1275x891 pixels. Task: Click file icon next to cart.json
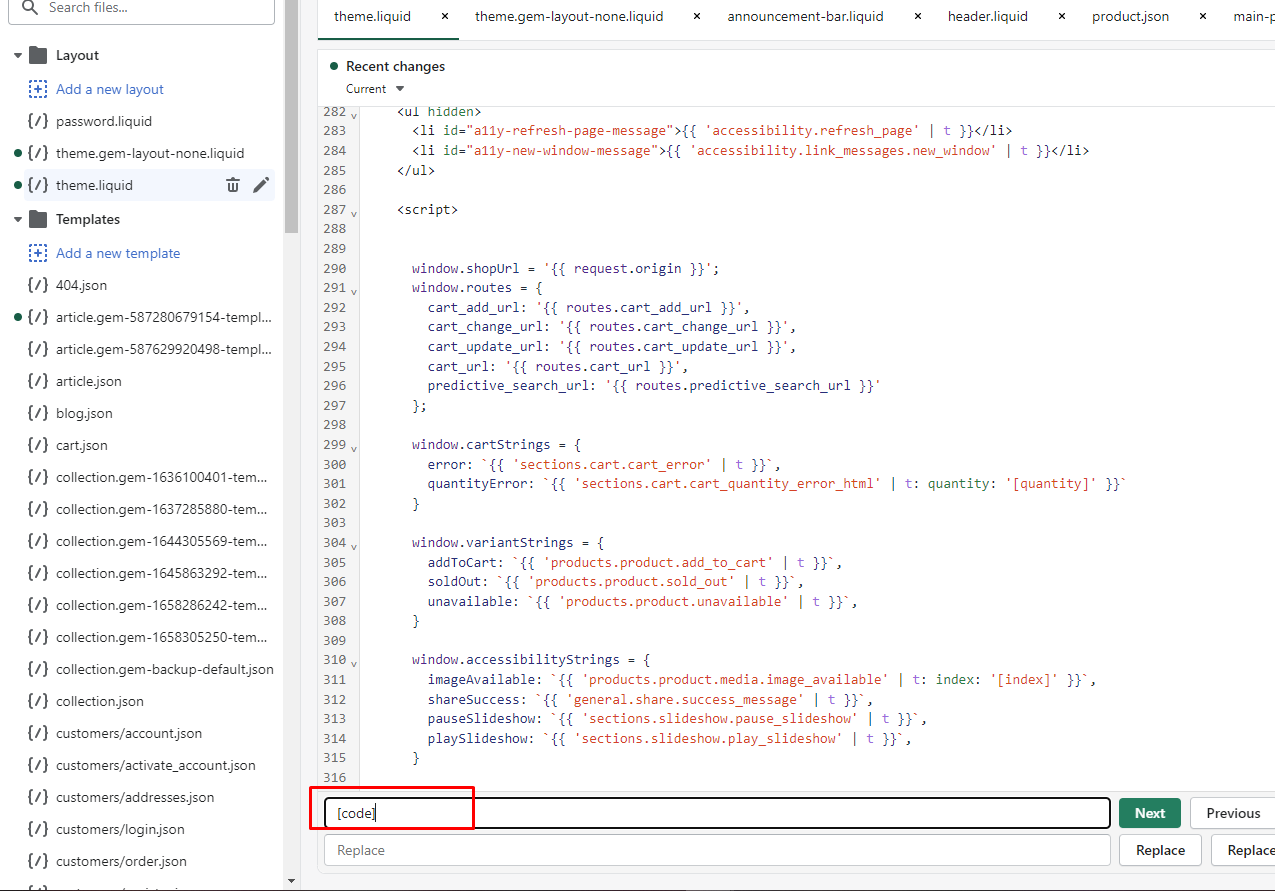coord(38,445)
